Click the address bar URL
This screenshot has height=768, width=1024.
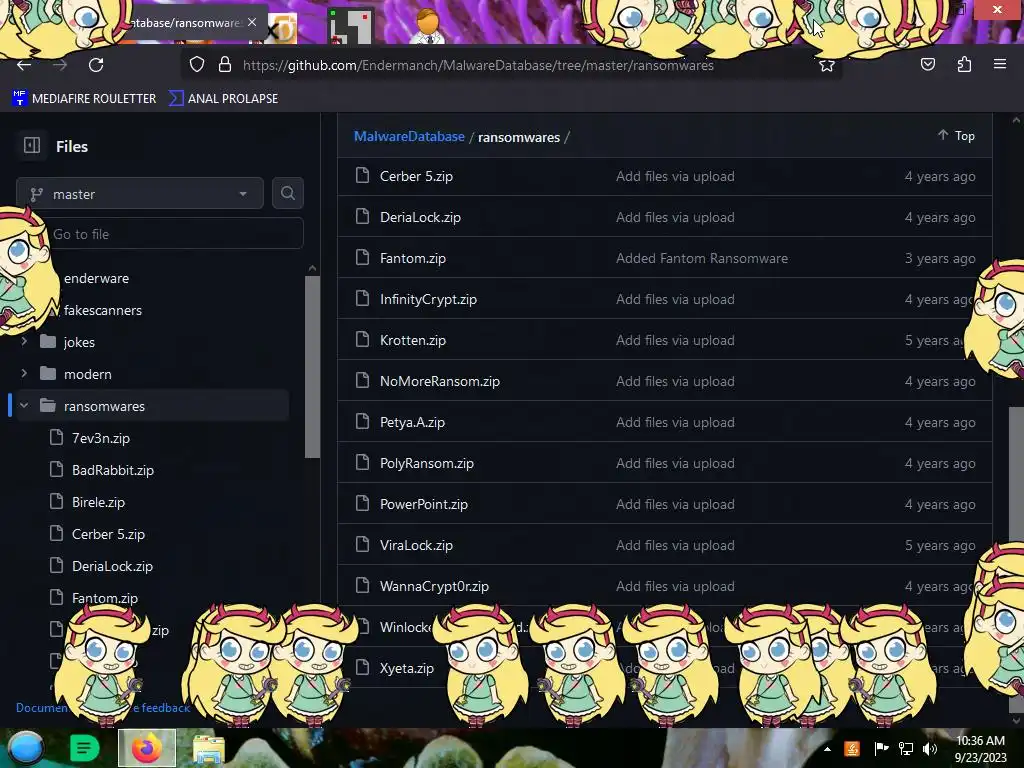click(x=478, y=65)
